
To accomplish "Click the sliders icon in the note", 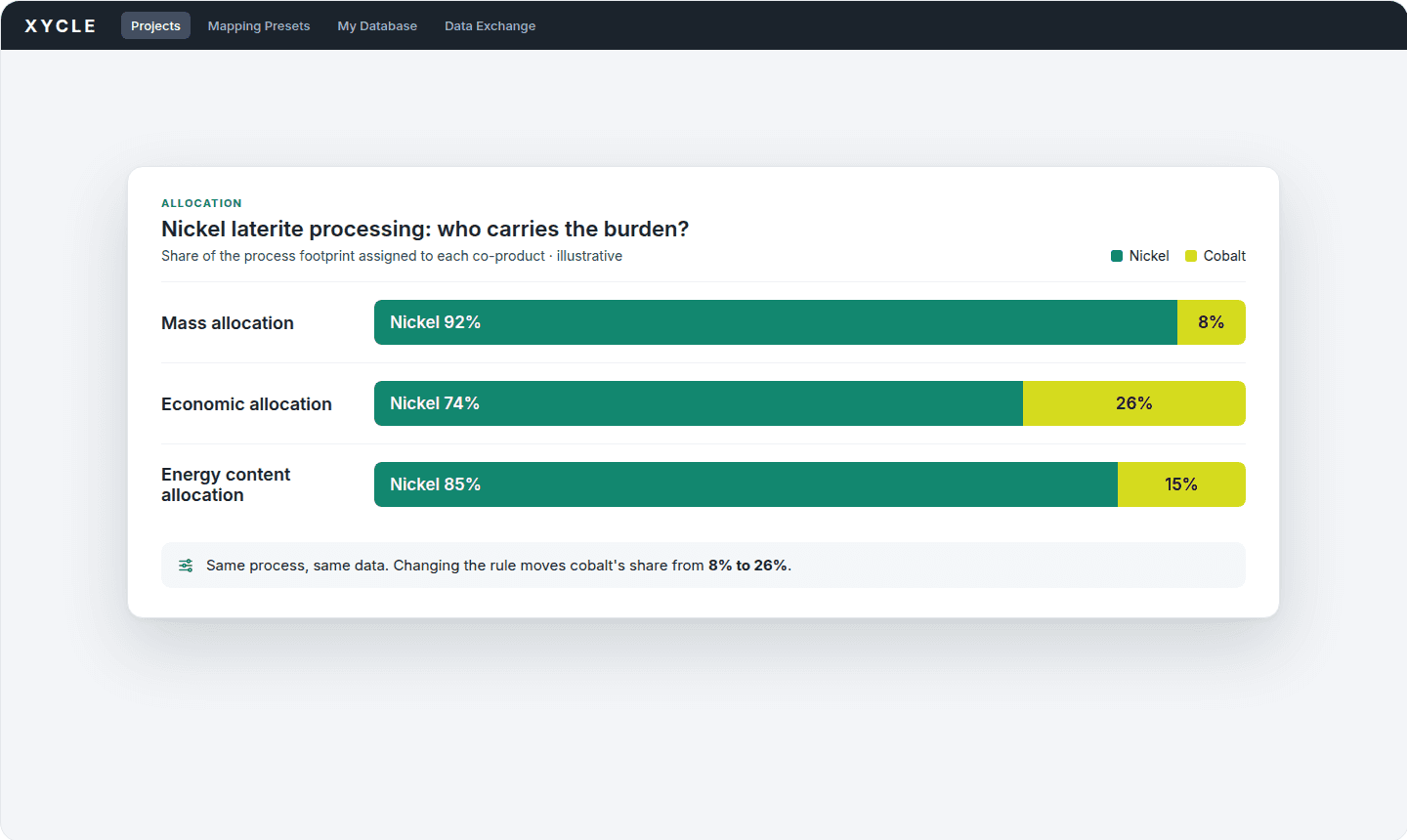I will pos(186,566).
